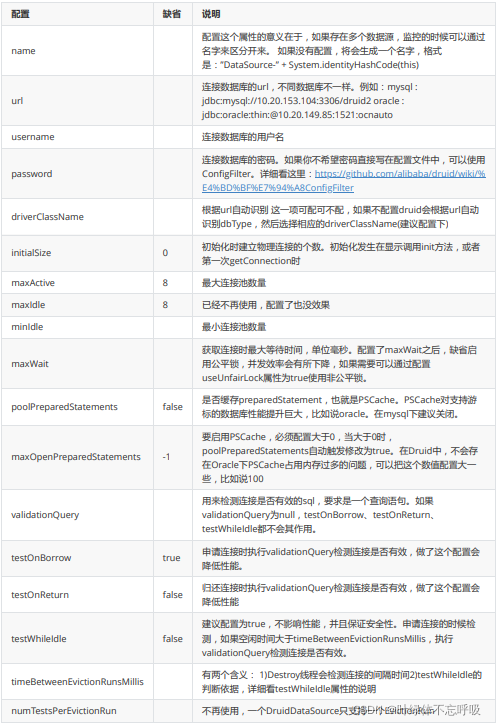
Task: Click the '已经不再使用，配置了也没效果' description
Action: click(x=266, y=305)
